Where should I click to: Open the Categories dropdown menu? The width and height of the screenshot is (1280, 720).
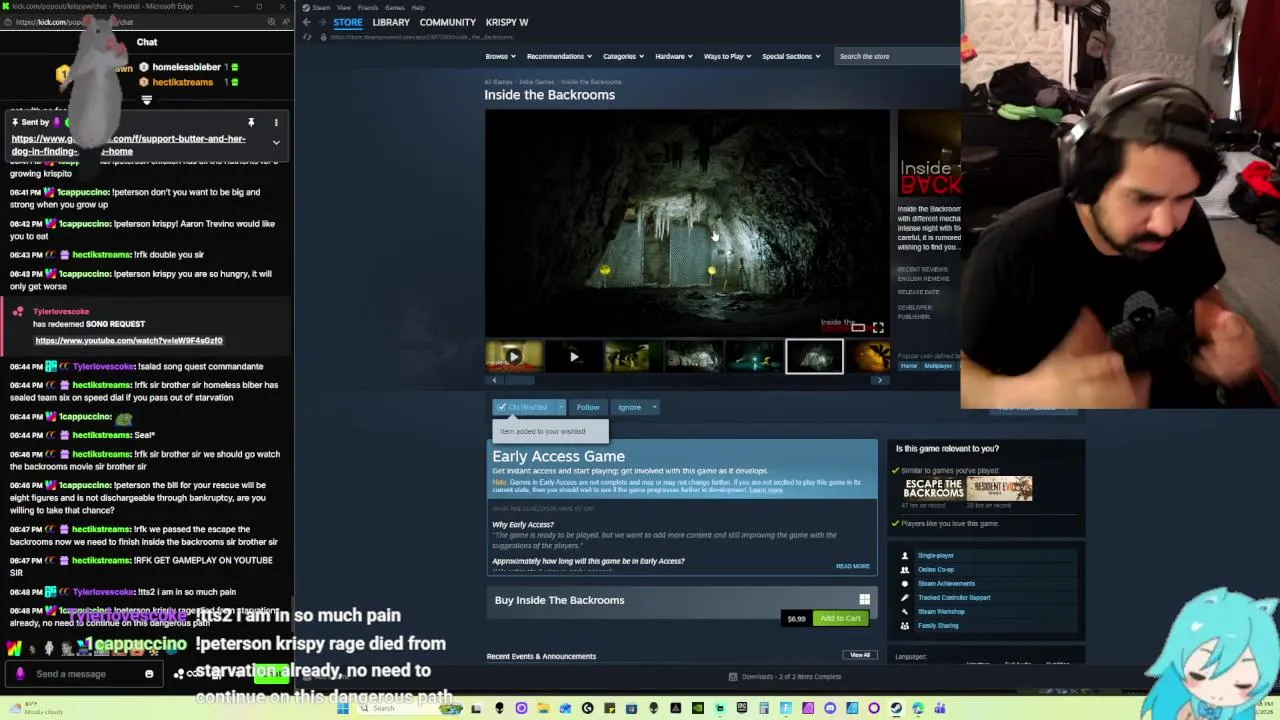tap(625, 56)
